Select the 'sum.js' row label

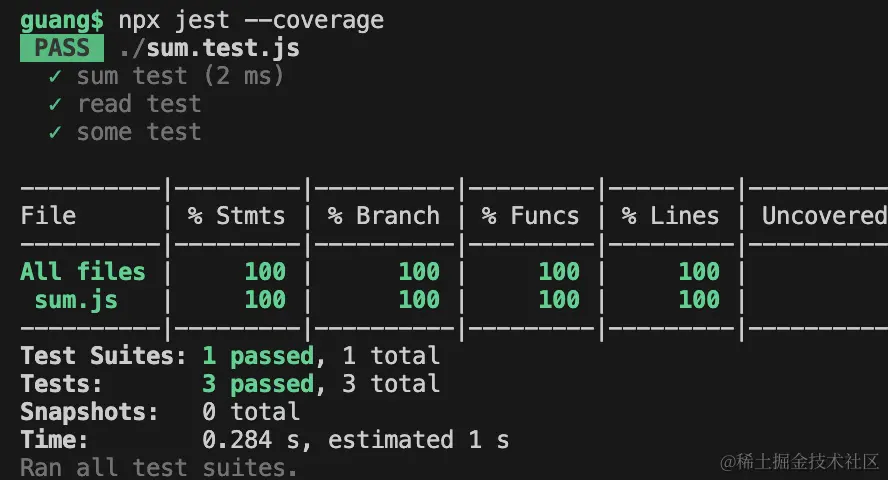(76, 300)
